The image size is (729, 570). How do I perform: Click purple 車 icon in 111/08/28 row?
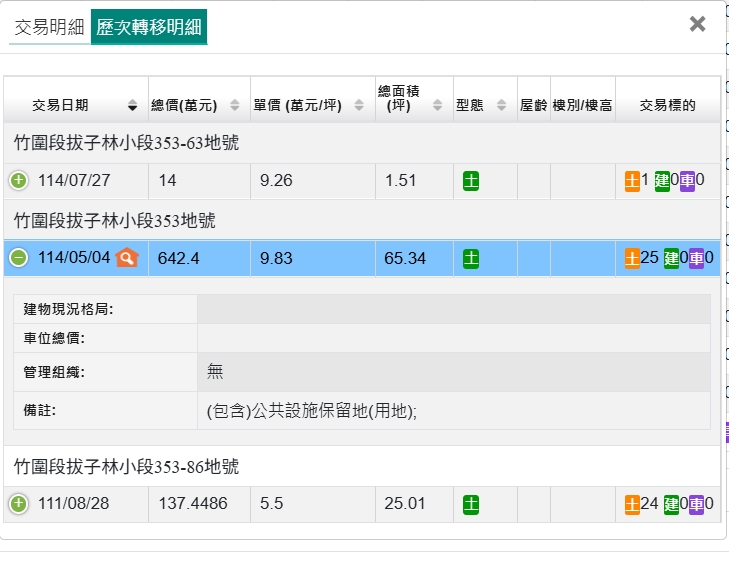(696, 504)
